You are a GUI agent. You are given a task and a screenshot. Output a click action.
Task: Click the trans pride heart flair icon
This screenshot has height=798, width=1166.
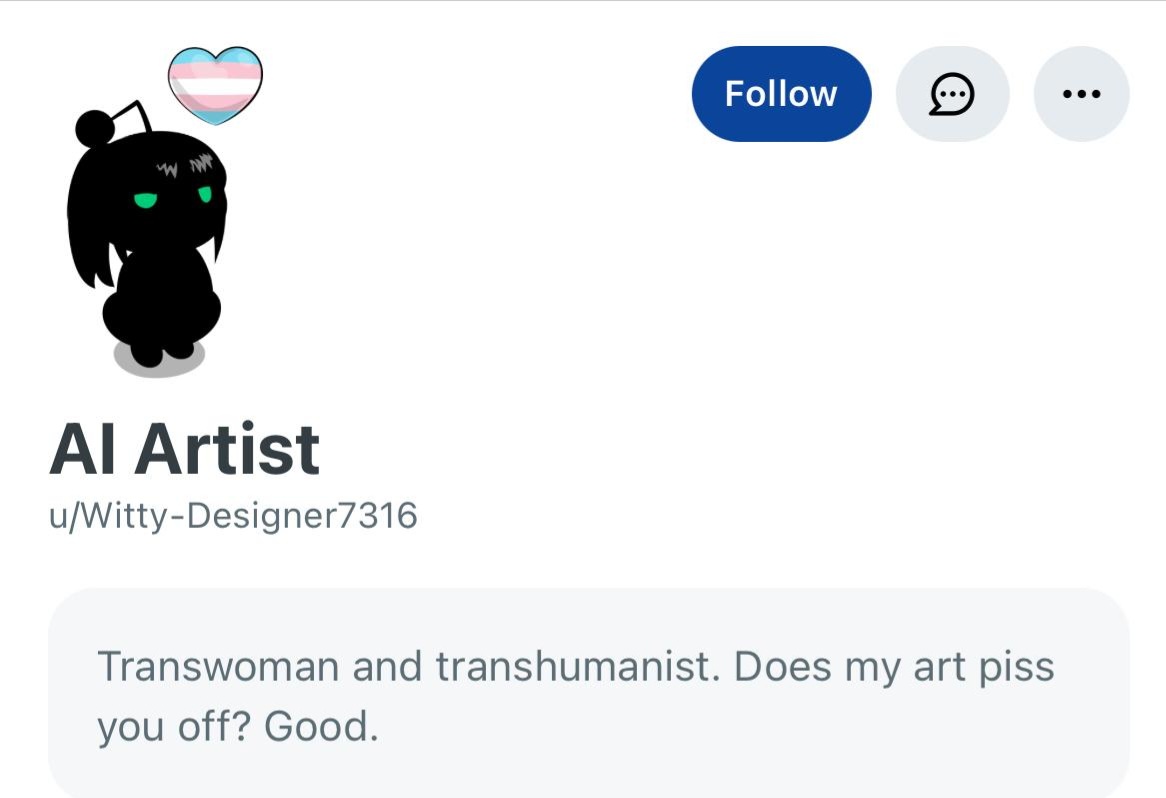pyautogui.click(x=215, y=86)
